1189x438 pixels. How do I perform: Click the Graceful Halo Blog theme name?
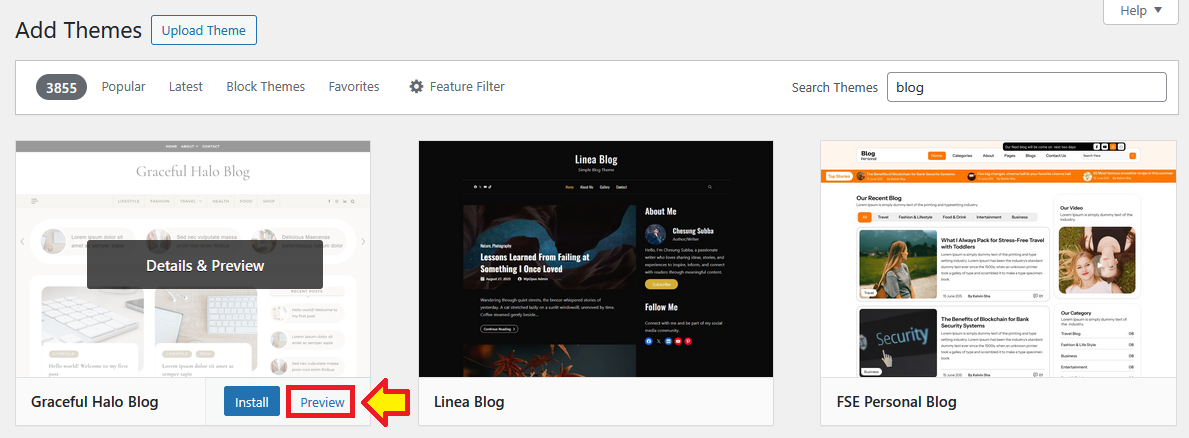[95, 403]
